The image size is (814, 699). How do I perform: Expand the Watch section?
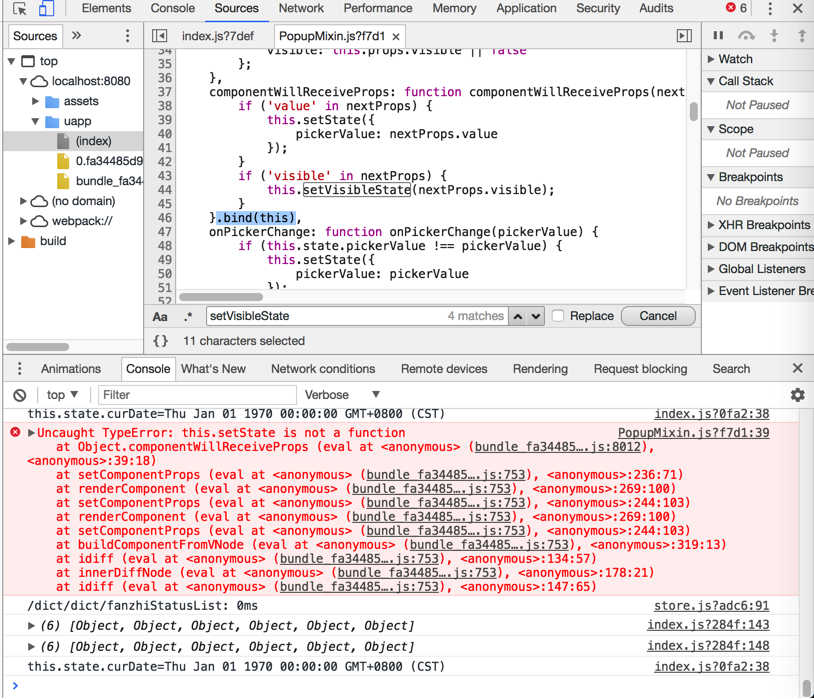tap(711, 59)
